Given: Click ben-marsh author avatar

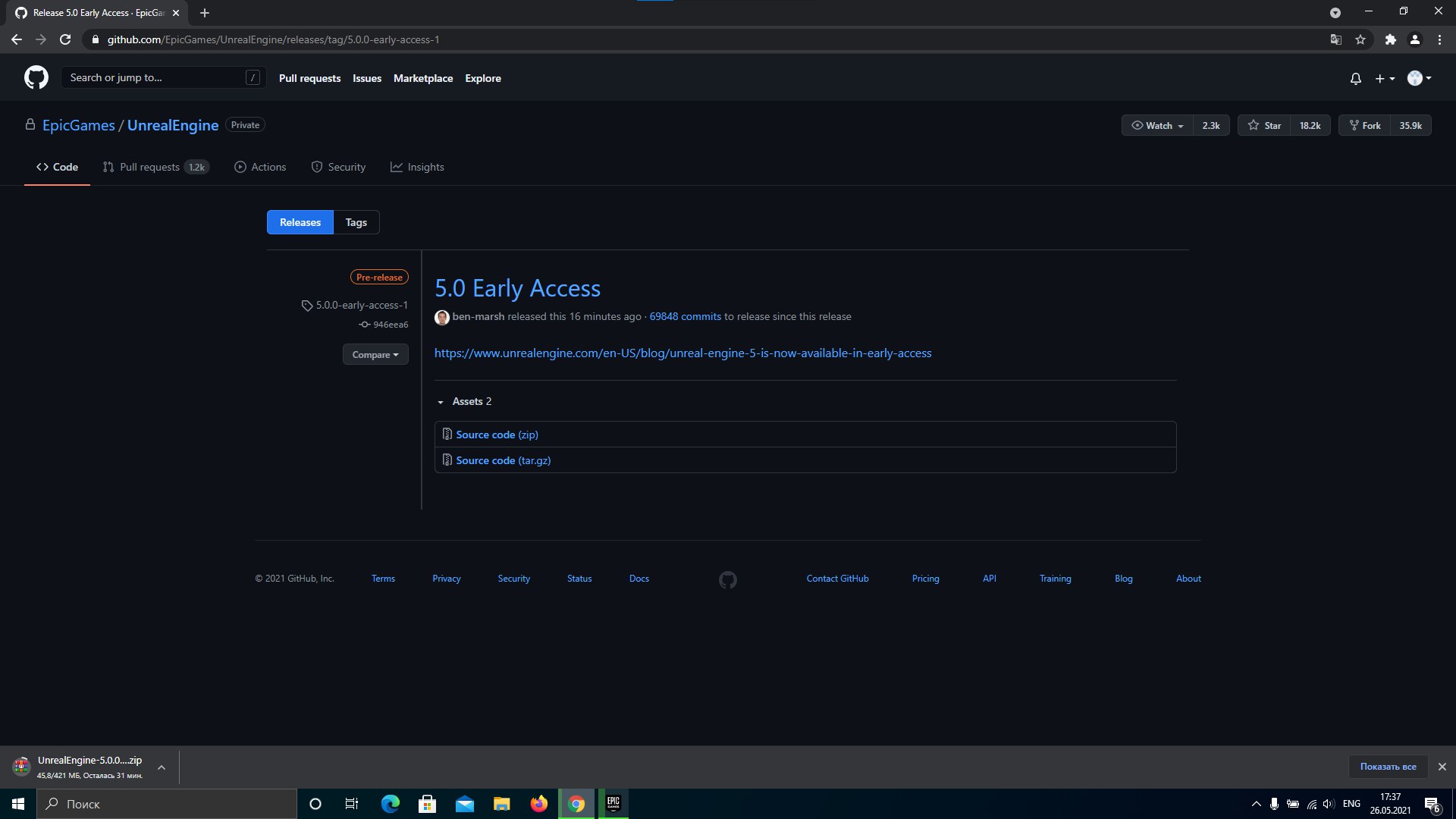Looking at the screenshot, I should pos(442,317).
